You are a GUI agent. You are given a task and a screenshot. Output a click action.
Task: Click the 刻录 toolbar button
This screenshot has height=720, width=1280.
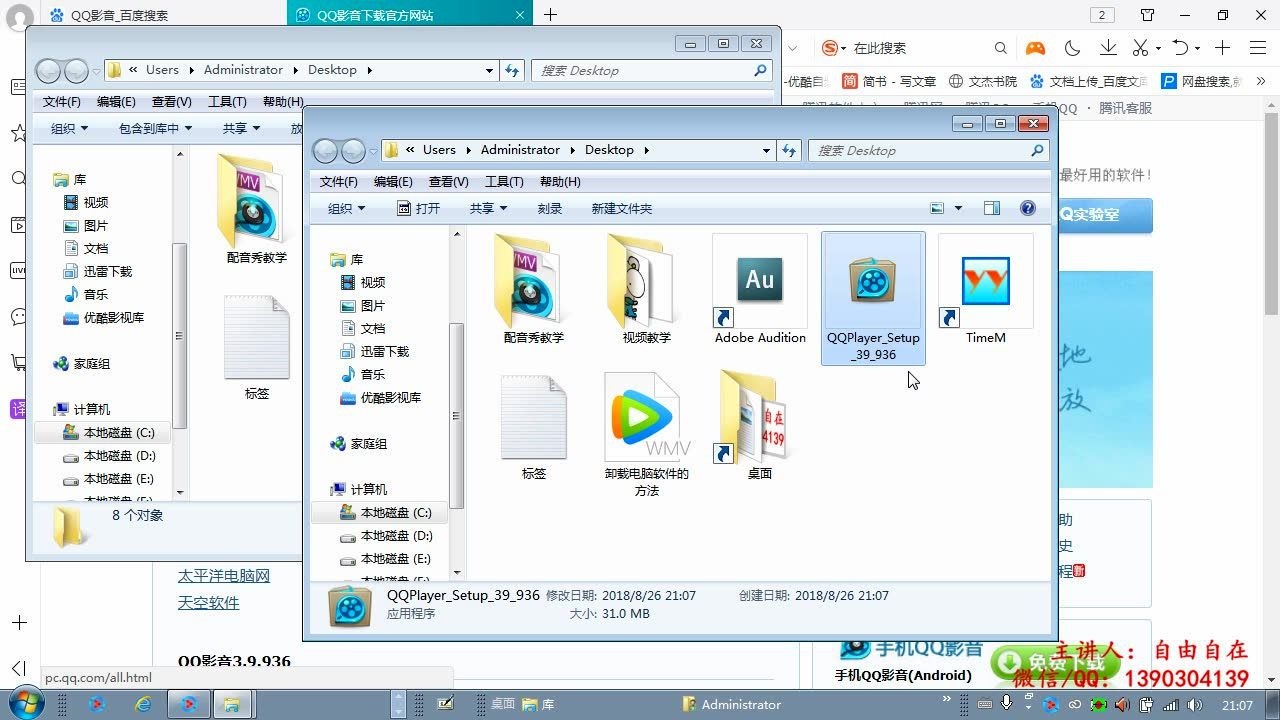tap(549, 208)
